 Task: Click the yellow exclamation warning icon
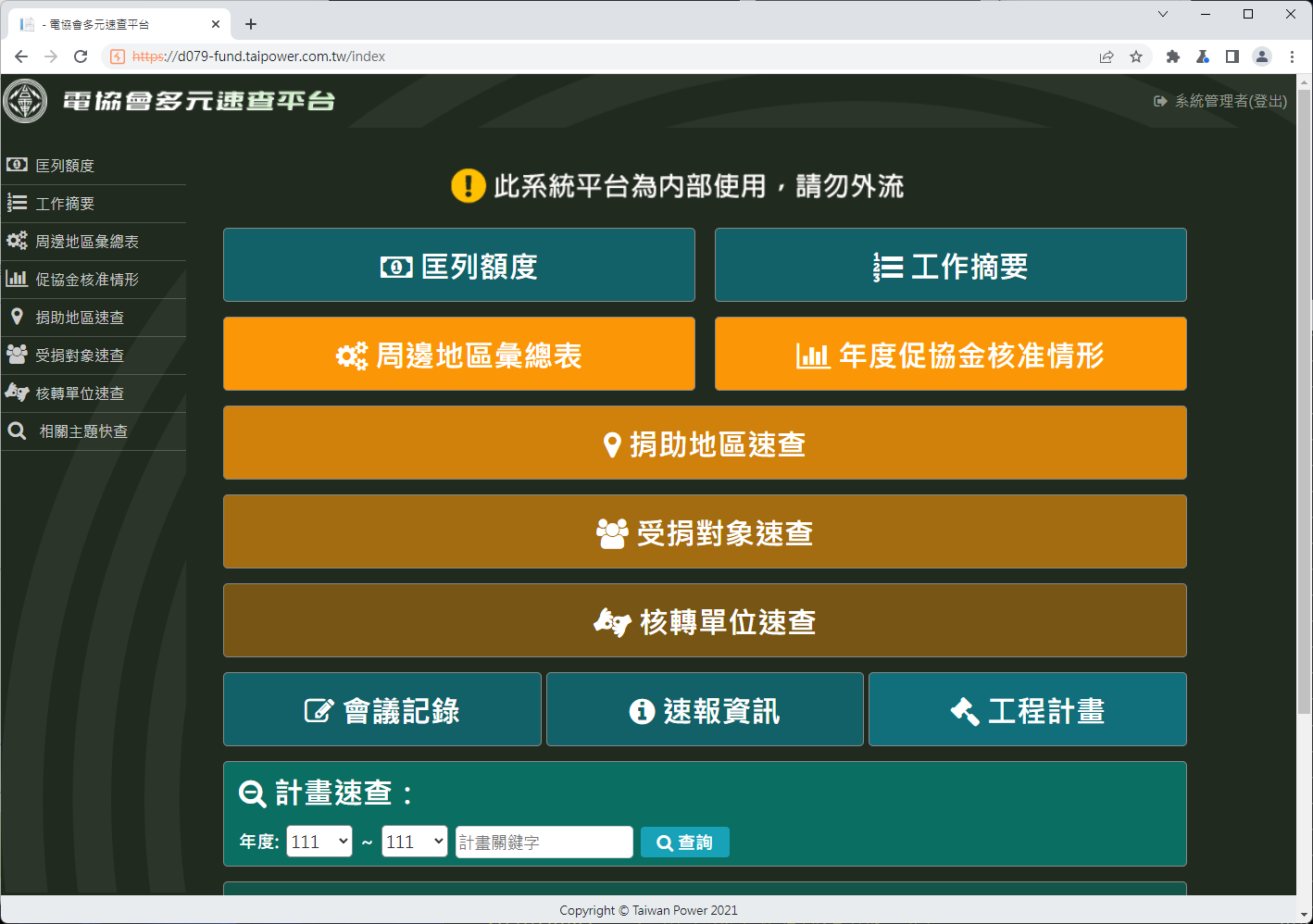click(x=469, y=185)
